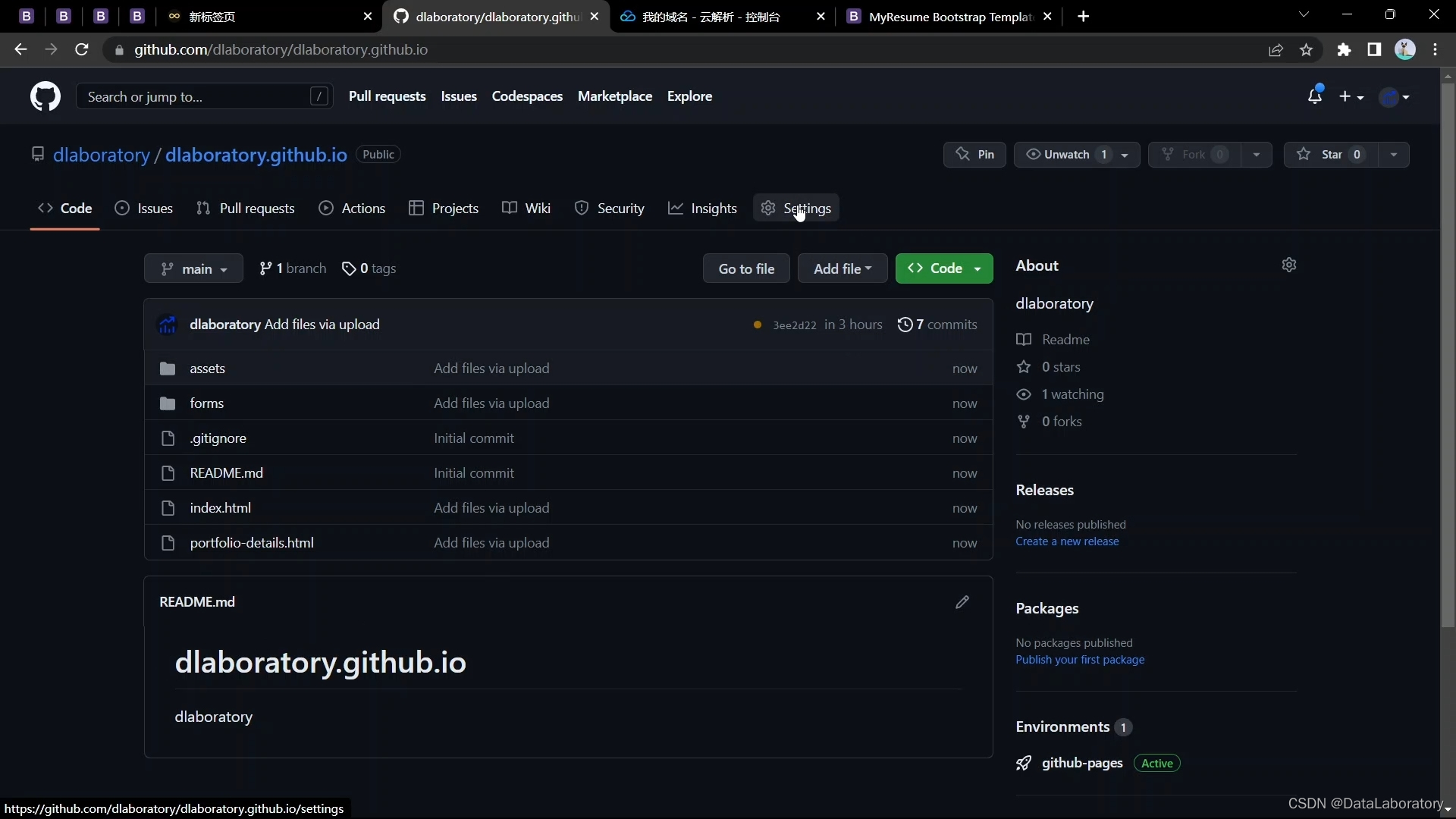
Task: Reload the page
Action: [82, 50]
